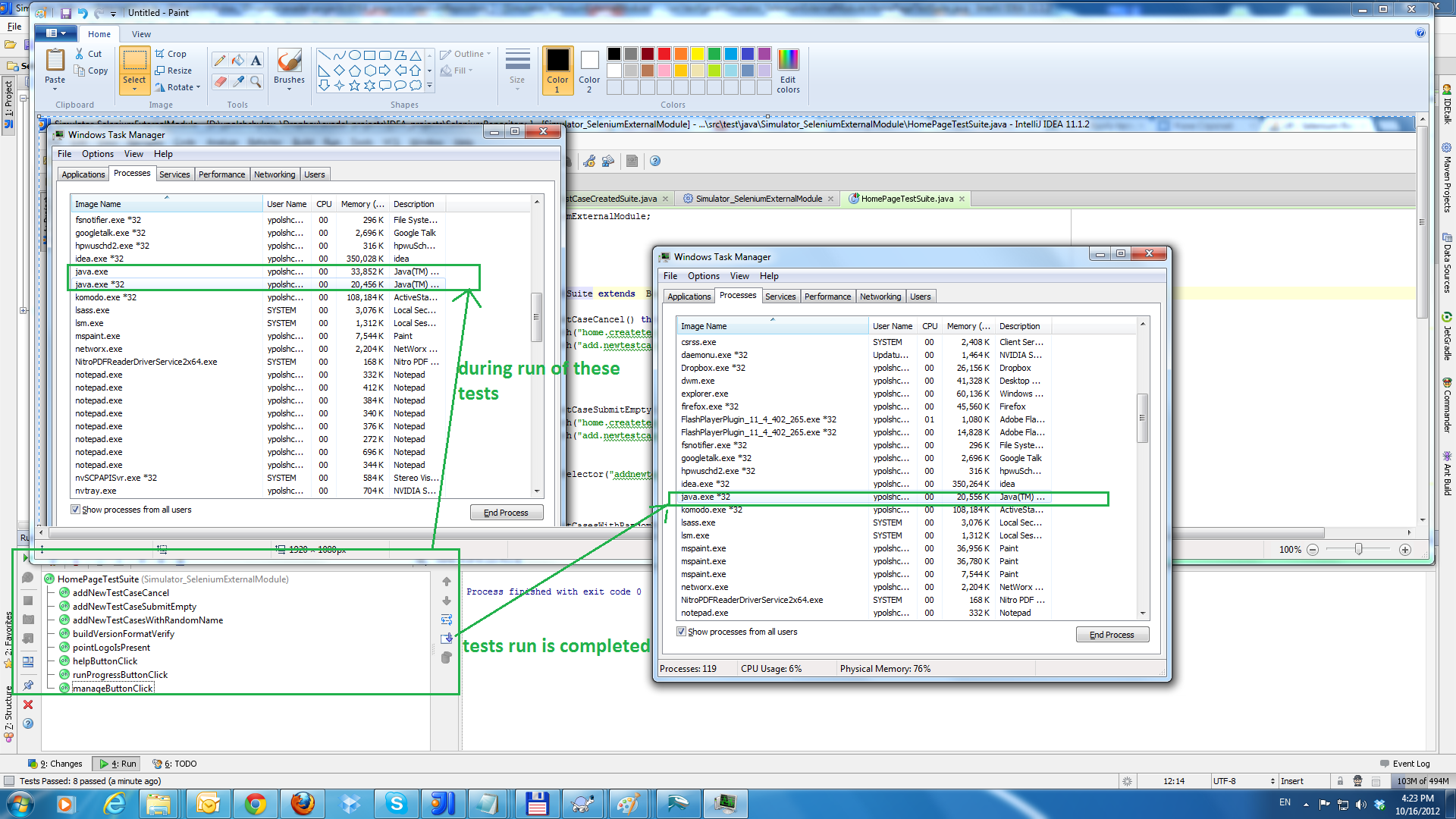The width and height of the screenshot is (1456, 819).
Task: Select the Text tool in Paint
Action: pos(256,61)
